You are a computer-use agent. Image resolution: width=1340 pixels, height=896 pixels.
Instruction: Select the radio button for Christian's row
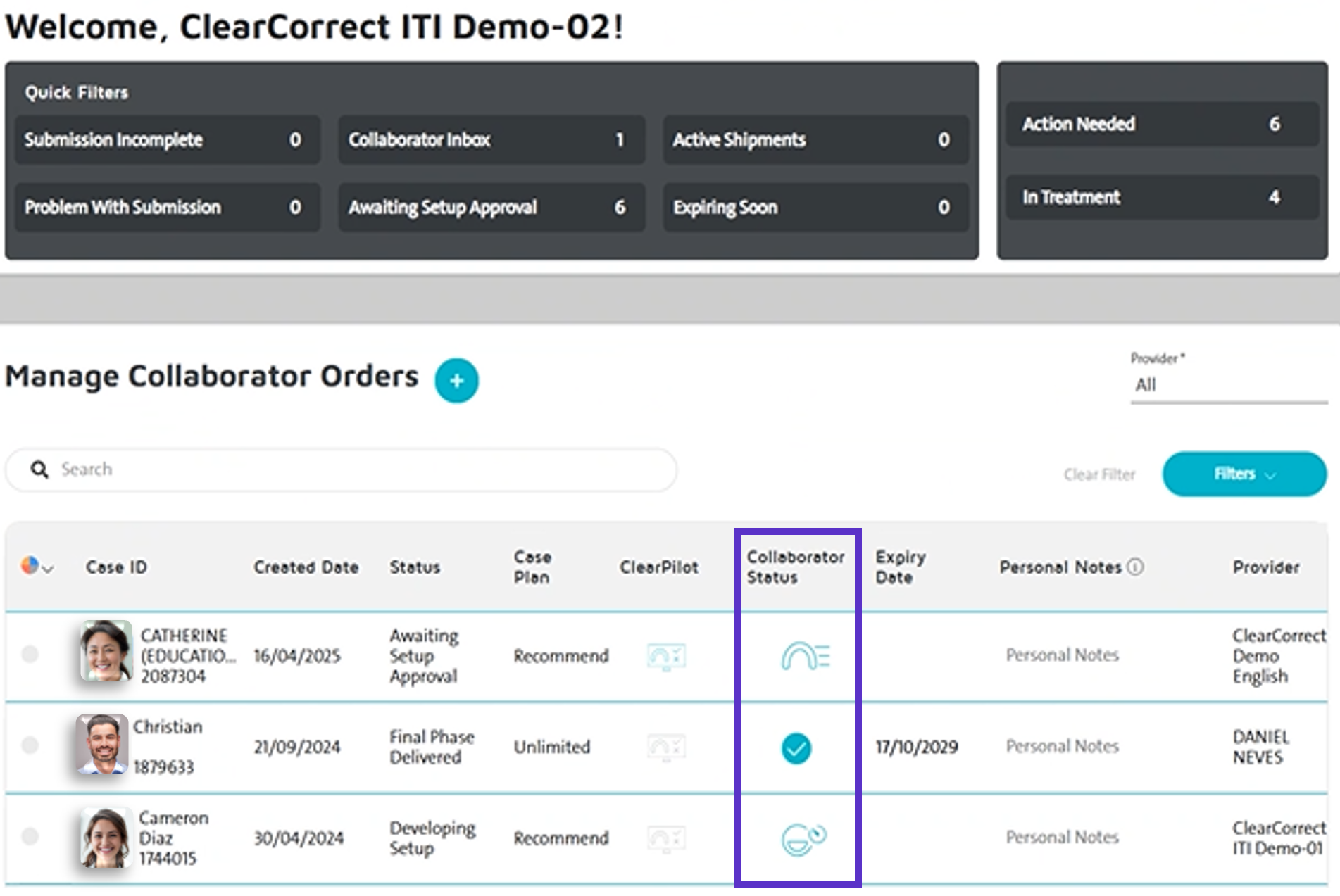(30, 745)
